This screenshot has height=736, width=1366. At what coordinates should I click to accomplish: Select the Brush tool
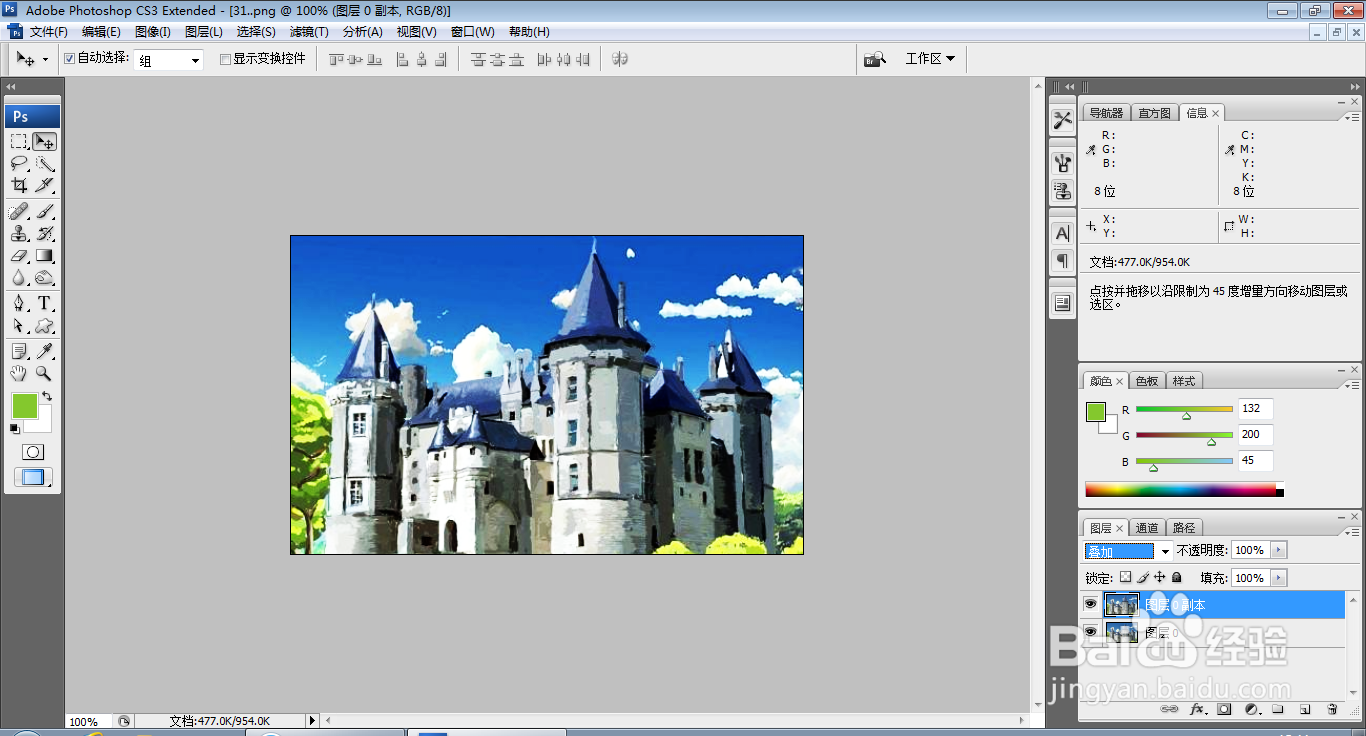(44, 211)
